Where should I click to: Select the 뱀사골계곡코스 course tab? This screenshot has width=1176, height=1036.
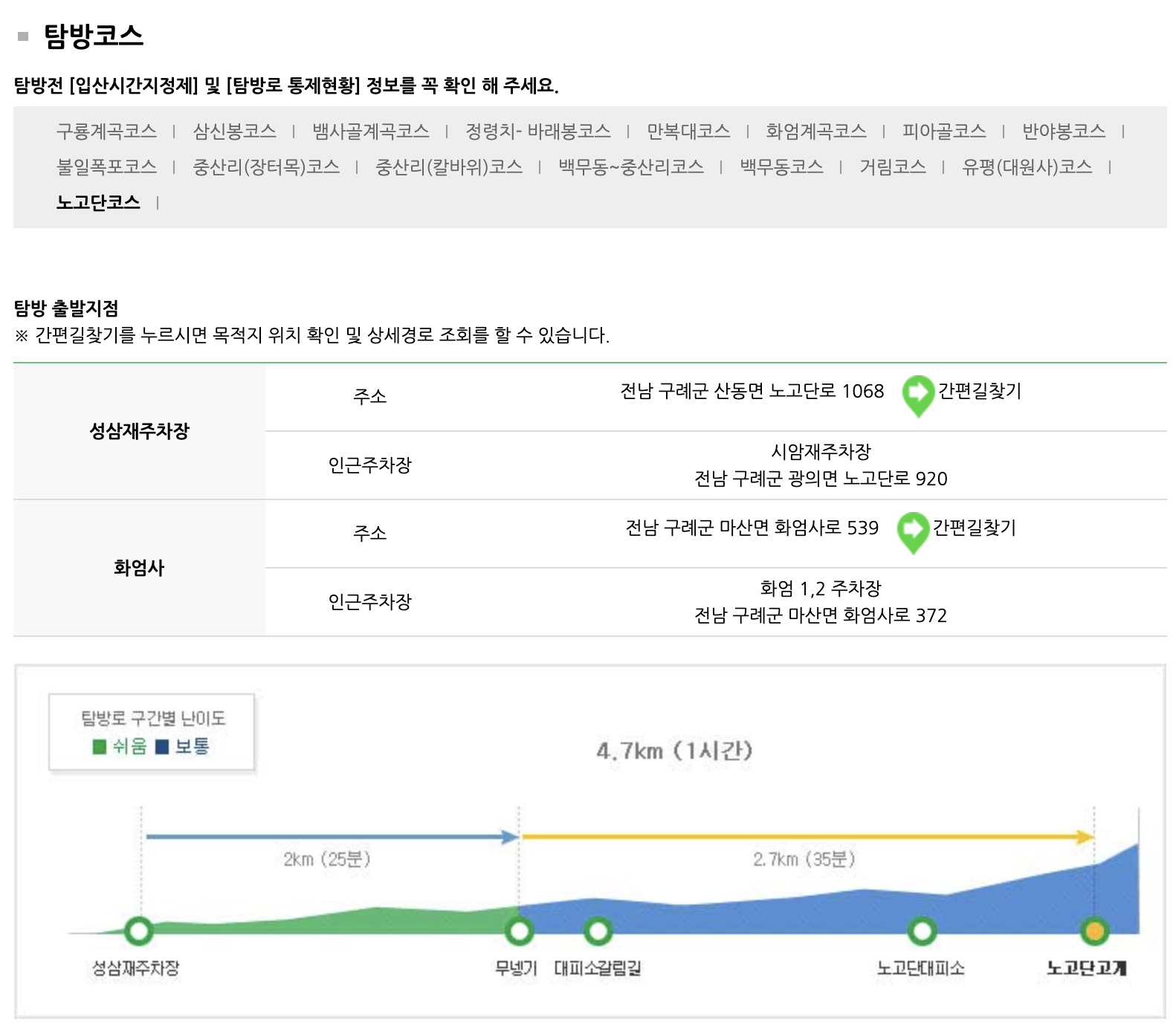coord(371,132)
